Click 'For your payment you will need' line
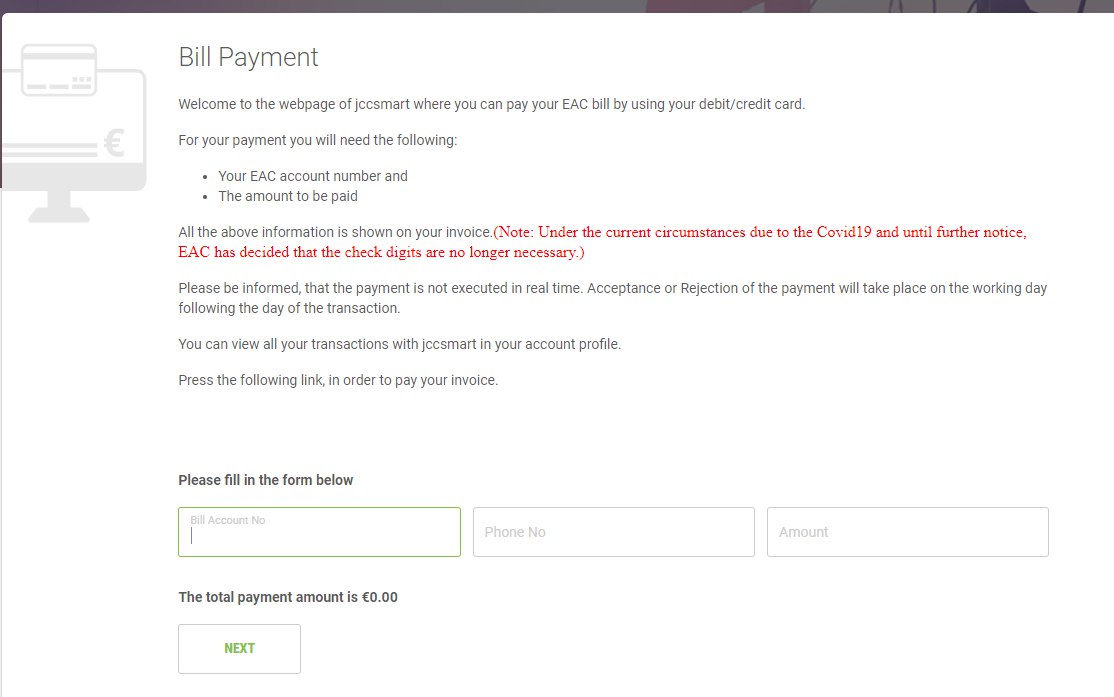This screenshot has height=697, width=1114. pyautogui.click(x=317, y=140)
